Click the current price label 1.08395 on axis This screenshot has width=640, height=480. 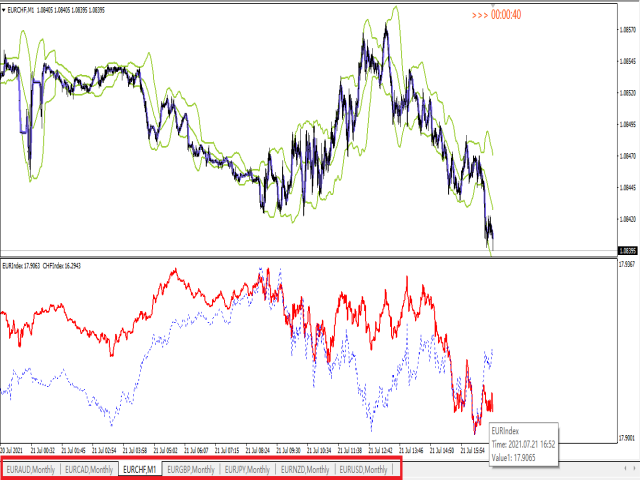pyautogui.click(x=629, y=250)
